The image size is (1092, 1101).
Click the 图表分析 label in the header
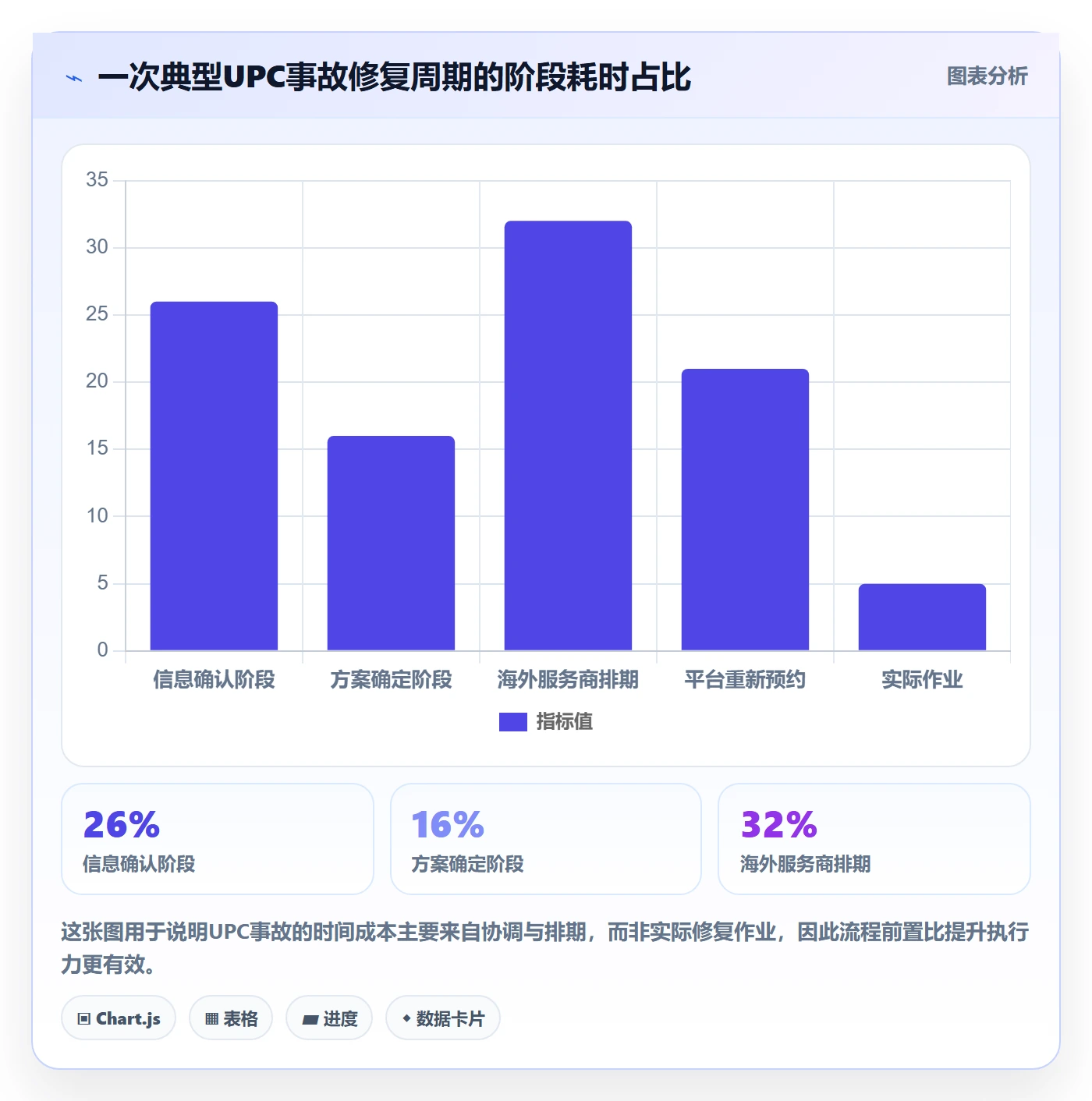[987, 76]
